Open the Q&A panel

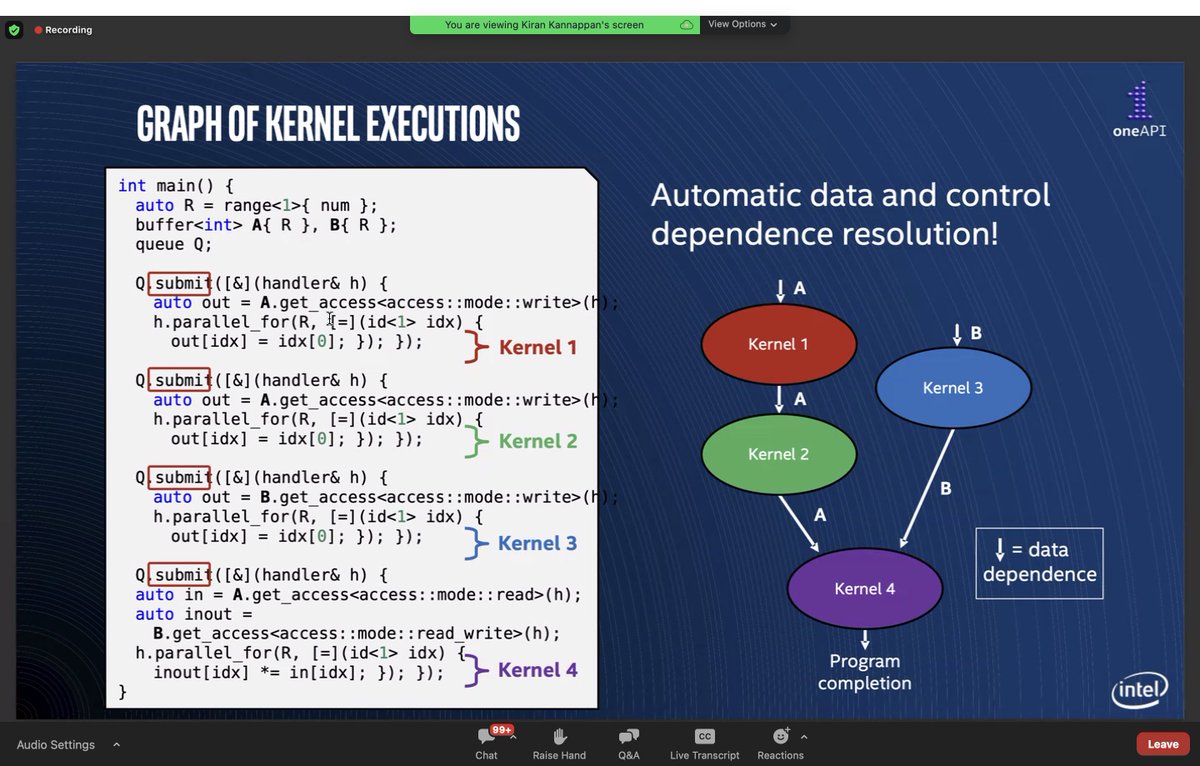(629, 743)
